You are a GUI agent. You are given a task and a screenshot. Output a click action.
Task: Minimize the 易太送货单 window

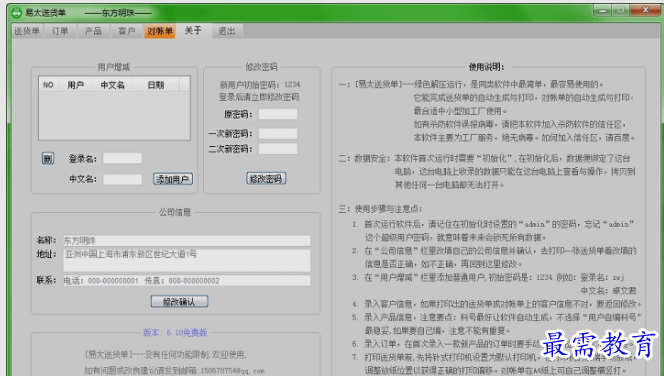click(x=603, y=10)
